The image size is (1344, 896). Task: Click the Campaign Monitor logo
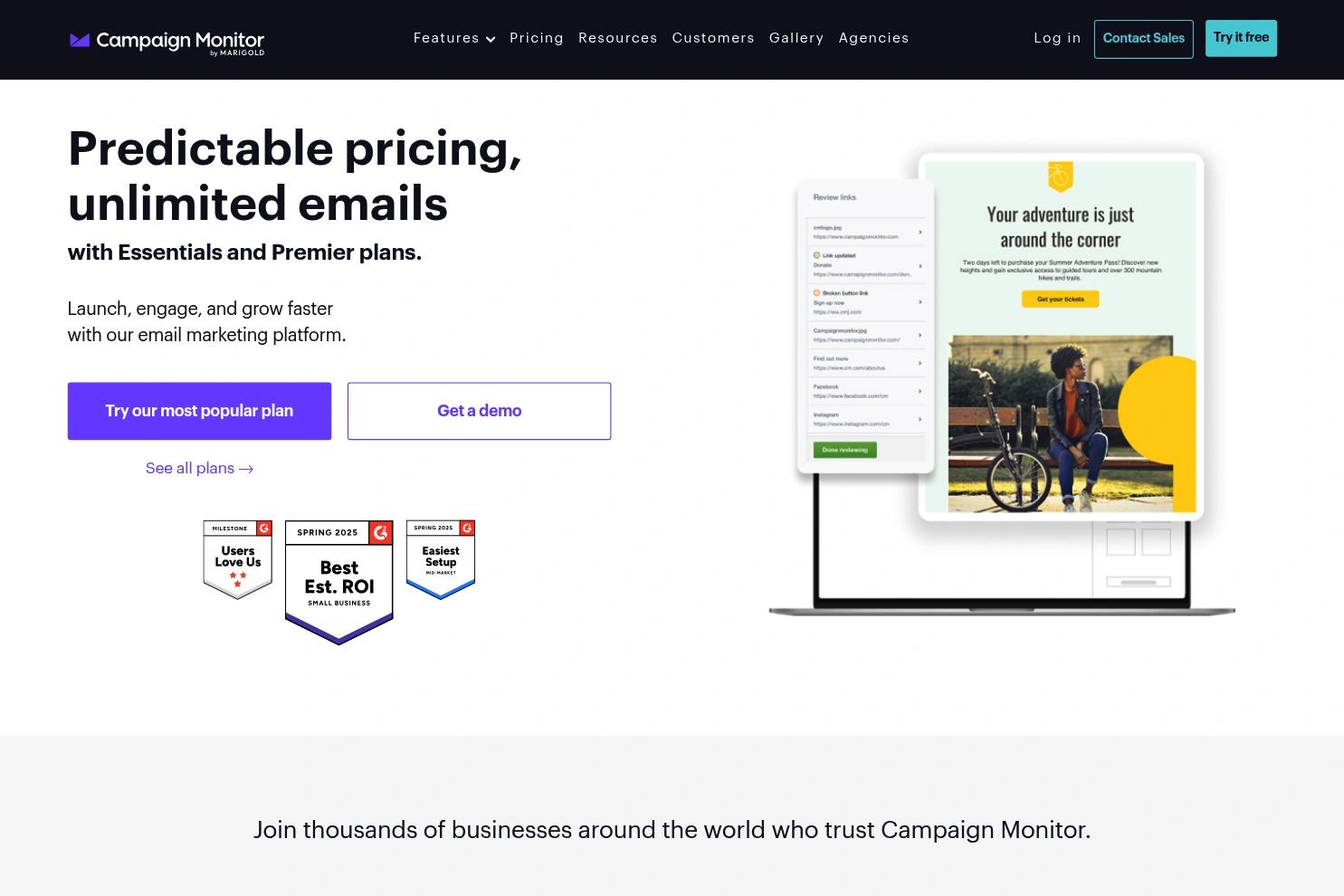click(167, 42)
